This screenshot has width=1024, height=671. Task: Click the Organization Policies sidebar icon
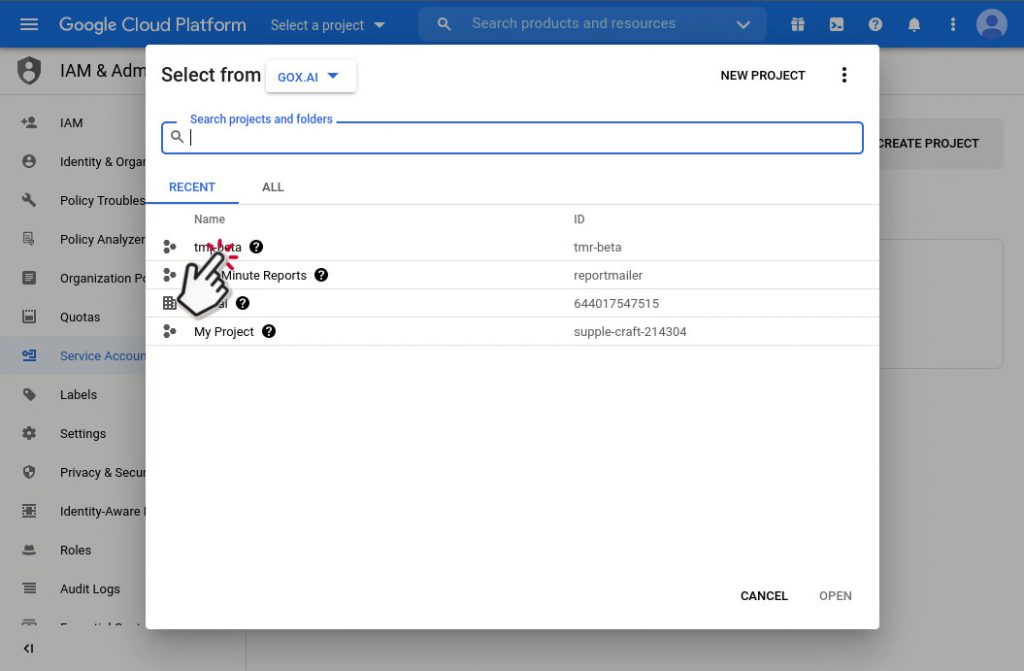click(29, 278)
